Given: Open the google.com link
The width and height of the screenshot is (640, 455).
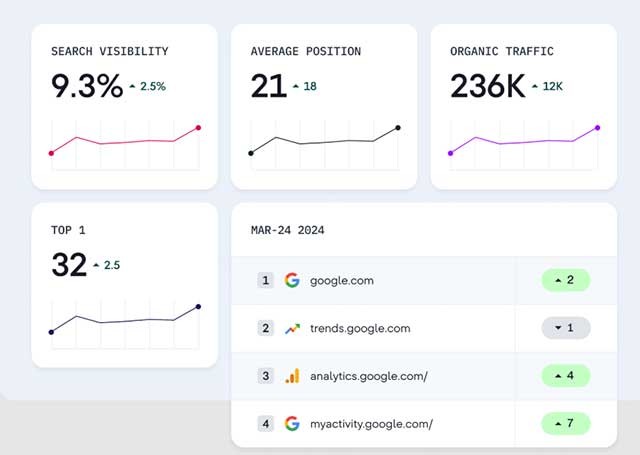Looking at the screenshot, I should (341, 280).
